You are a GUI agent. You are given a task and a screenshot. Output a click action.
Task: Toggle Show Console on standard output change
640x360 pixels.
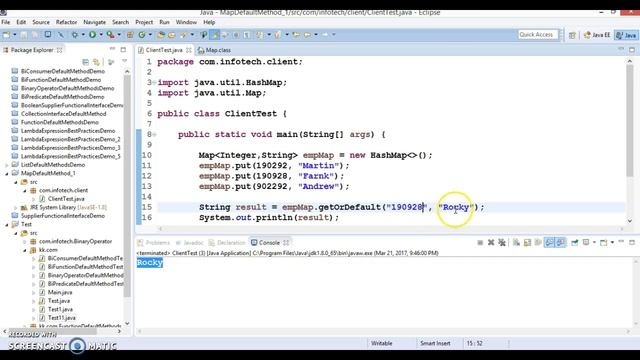click(549, 242)
